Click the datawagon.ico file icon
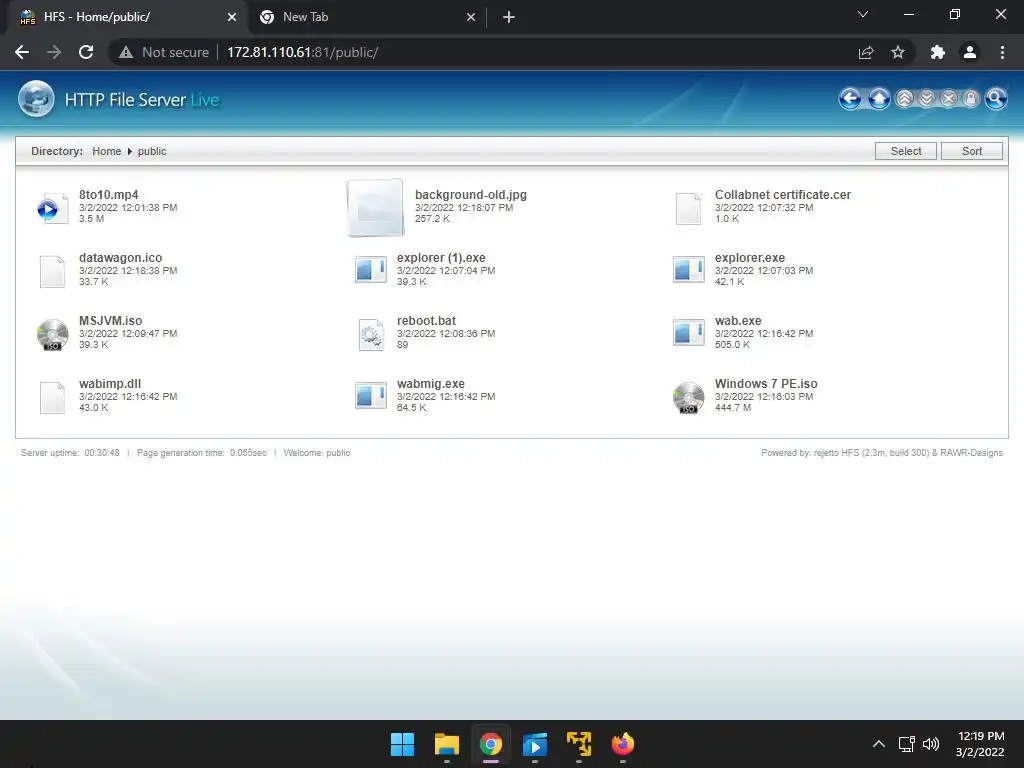Screen dimensions: 1024x768 [52, 271]
